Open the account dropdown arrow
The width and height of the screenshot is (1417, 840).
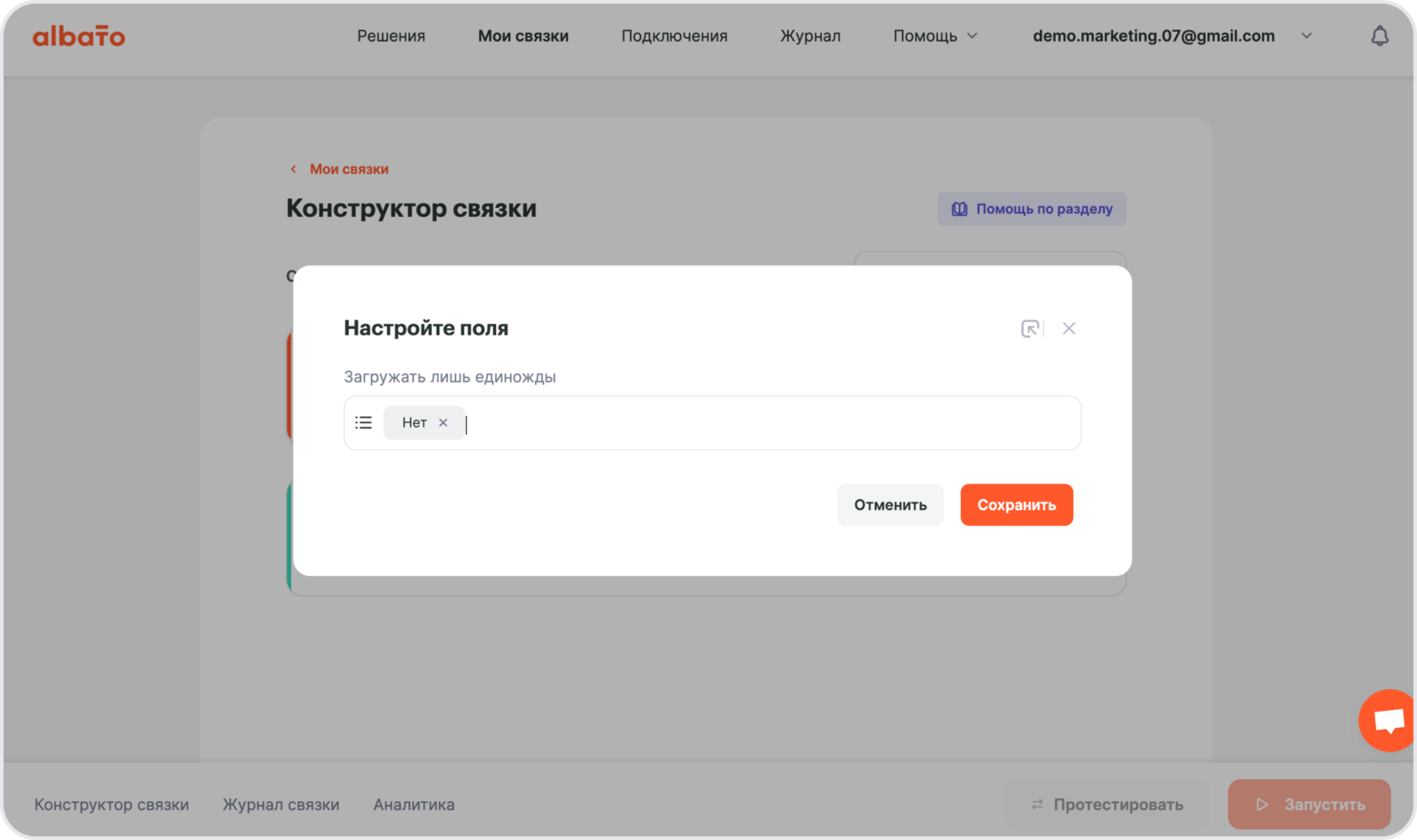point(1306,36)
